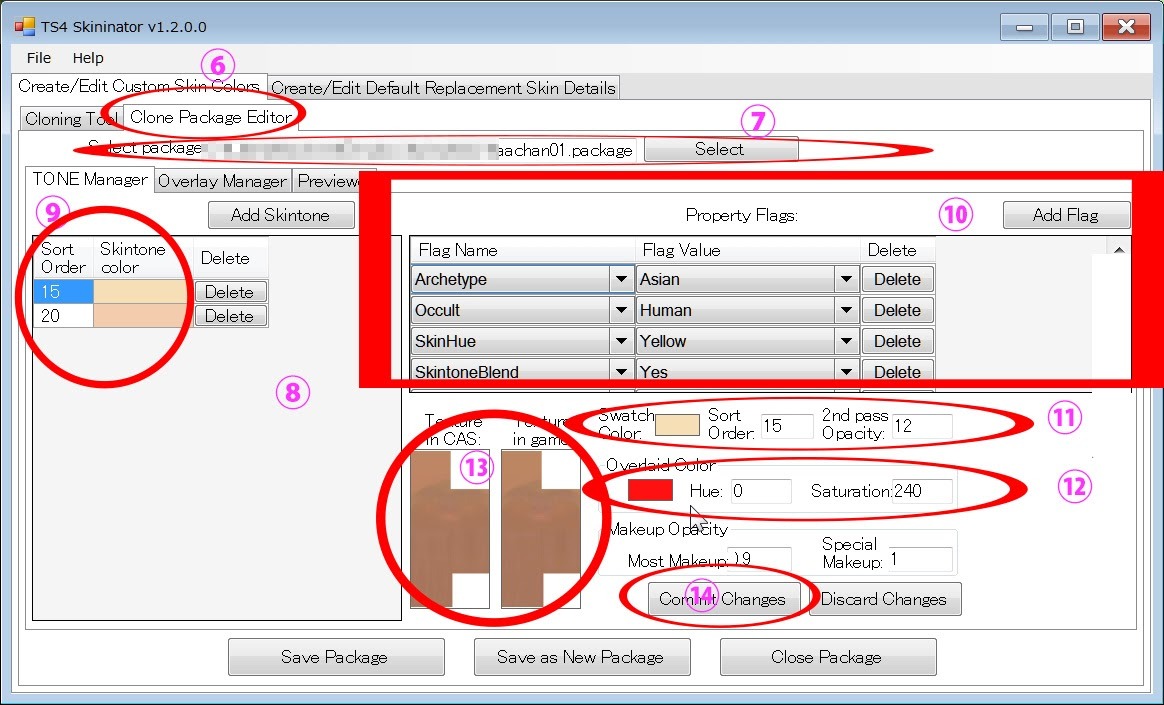Open the File menu
1164x705 pixels.
[x=39, y=58]
